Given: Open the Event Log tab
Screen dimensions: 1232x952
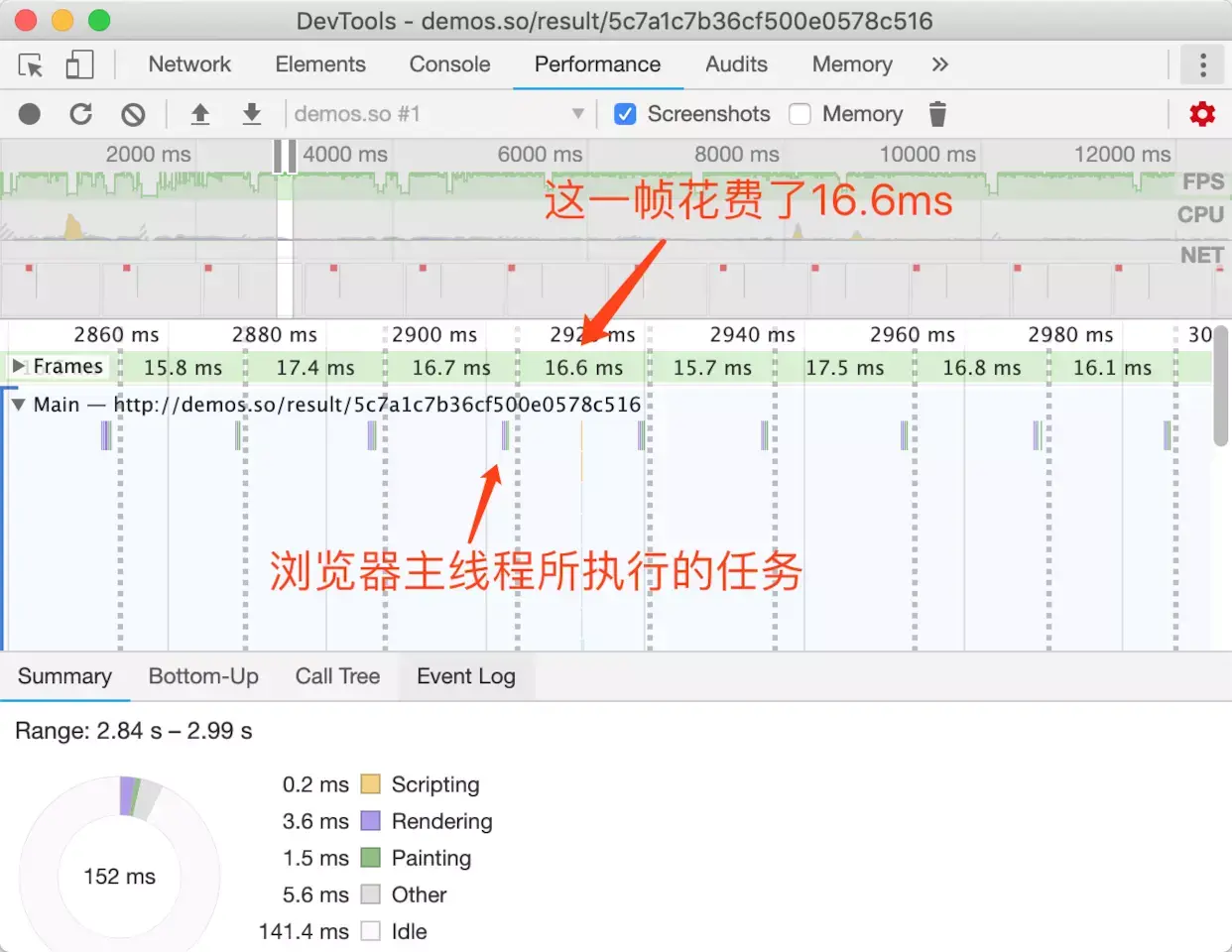Looking at the screenshot, I should click(x=466, y=676).
